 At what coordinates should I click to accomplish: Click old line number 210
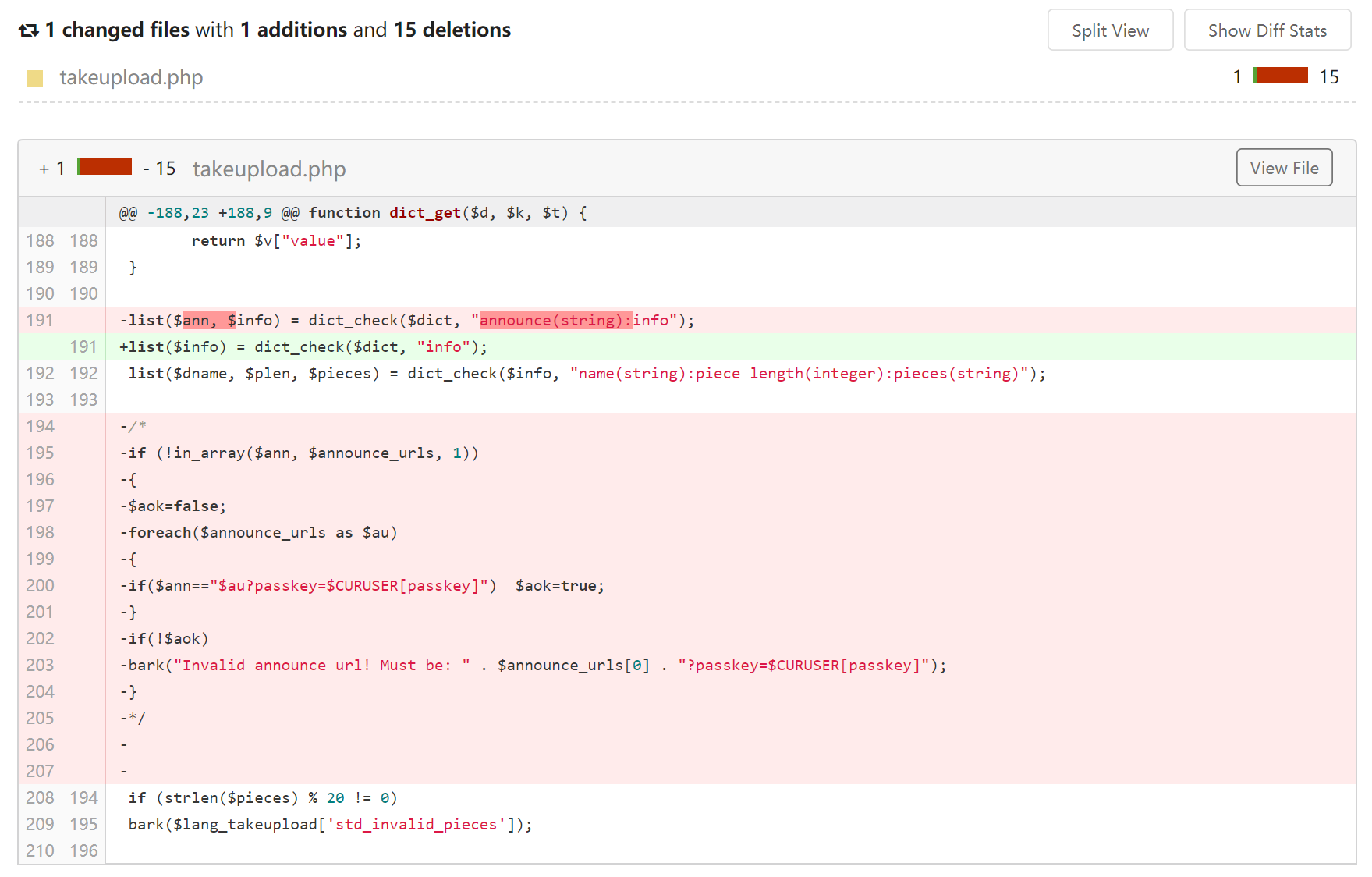click(x=40, y=850)
